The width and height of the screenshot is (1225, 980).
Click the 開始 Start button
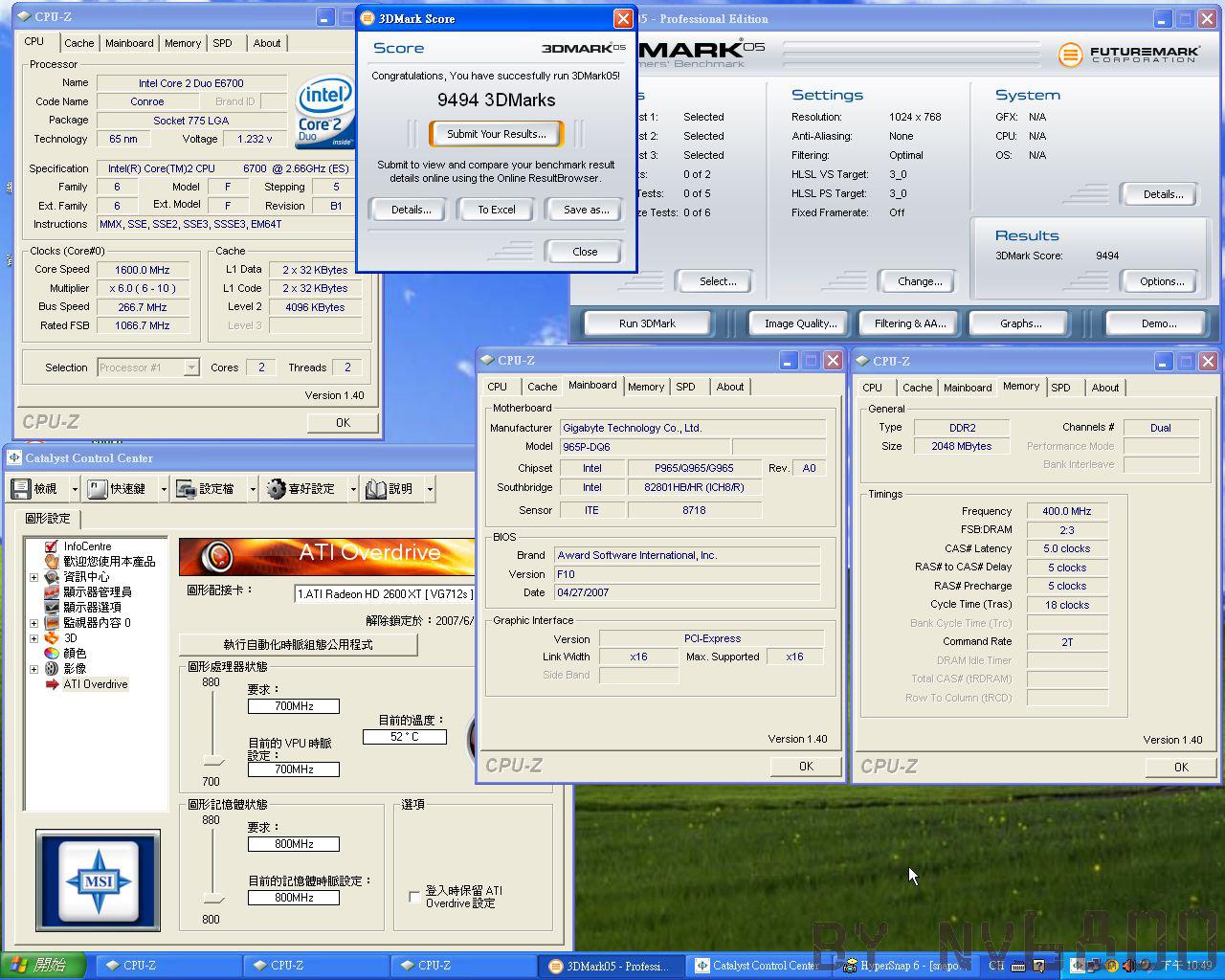coord(43,966)
